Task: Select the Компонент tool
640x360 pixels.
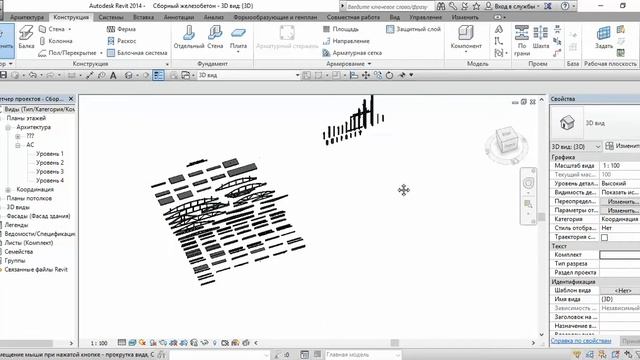Action: (x=466, y=38)
